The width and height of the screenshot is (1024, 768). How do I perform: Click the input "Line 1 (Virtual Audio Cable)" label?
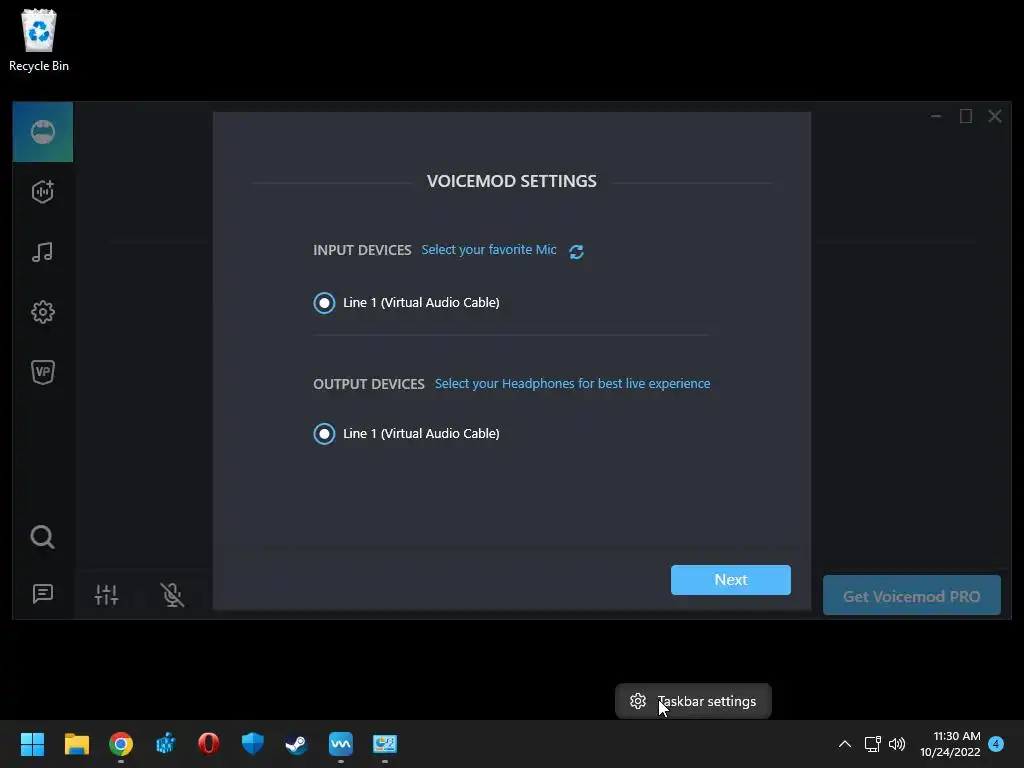point(421,302)
